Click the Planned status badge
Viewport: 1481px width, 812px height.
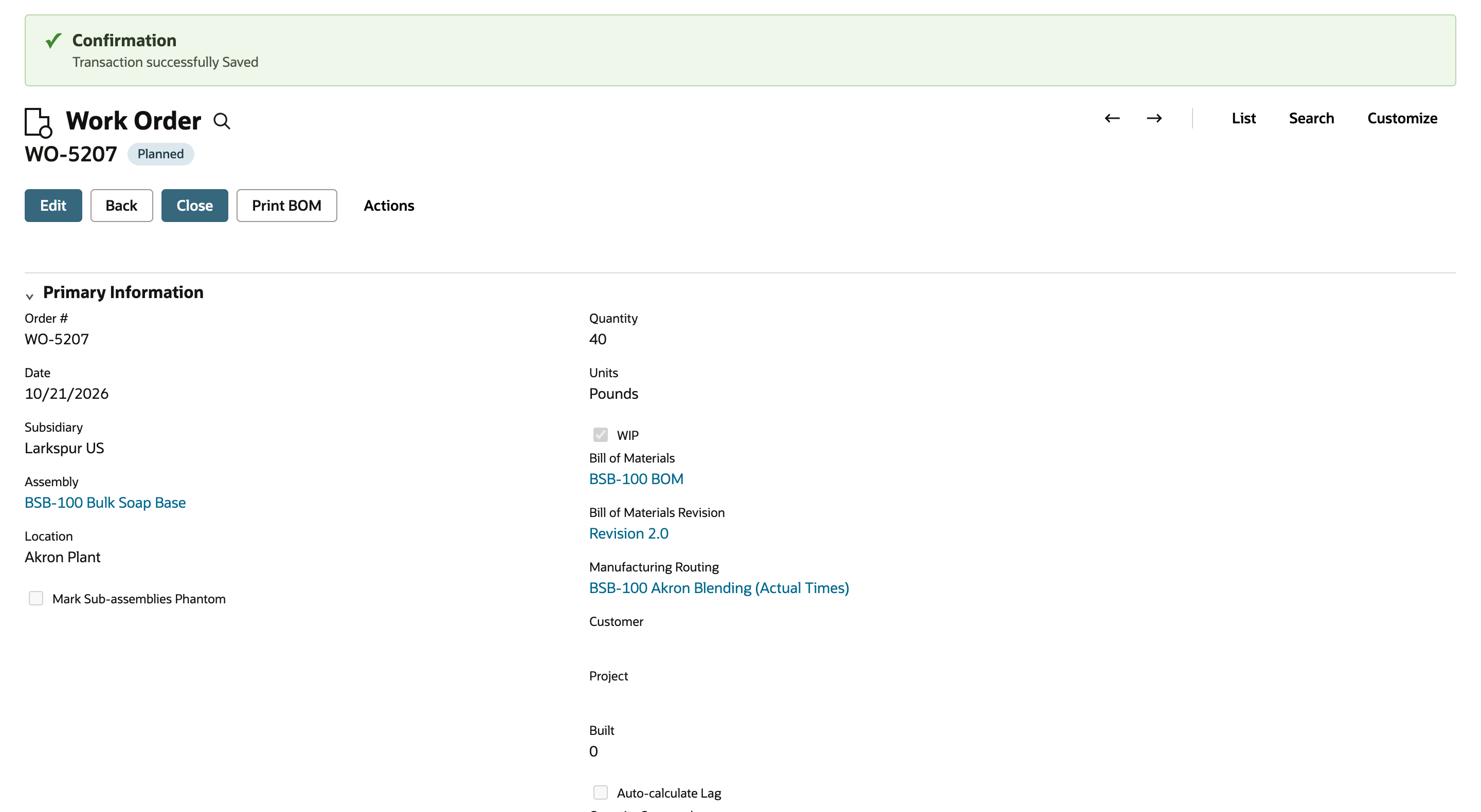point(160,154)
